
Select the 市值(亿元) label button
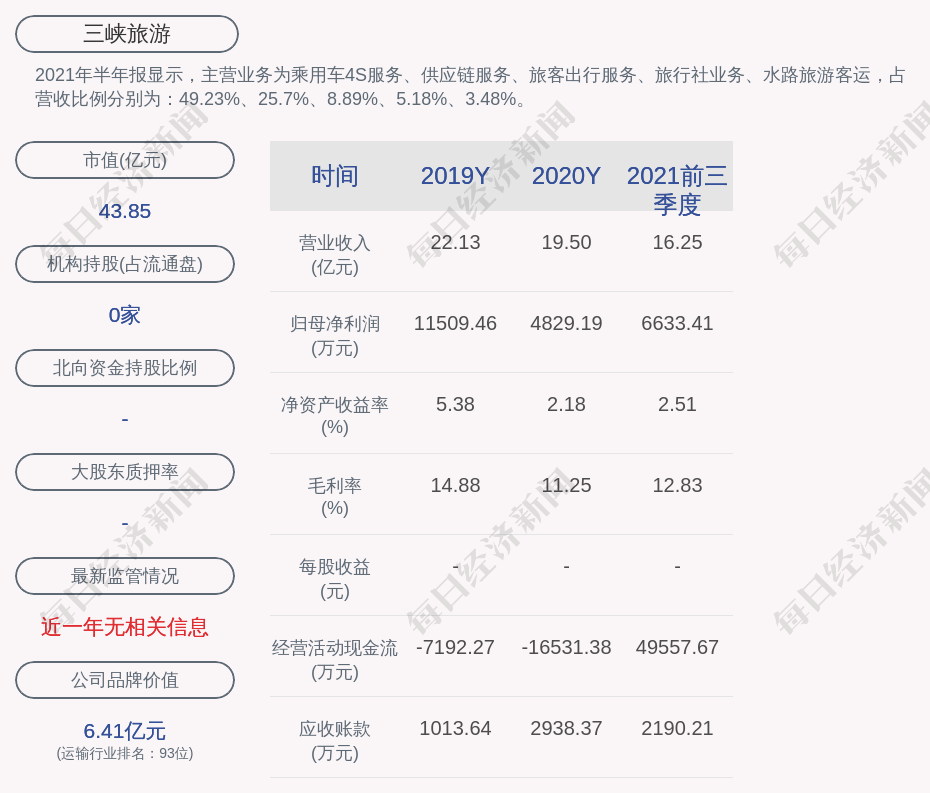point(125,160)
